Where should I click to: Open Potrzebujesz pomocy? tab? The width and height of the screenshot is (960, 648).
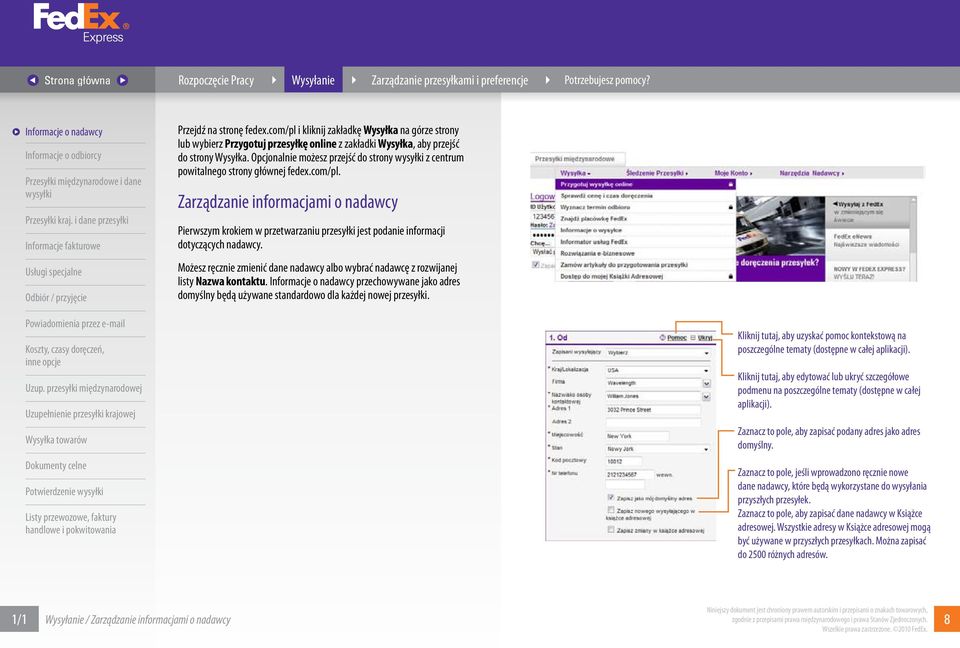coord(607,80)
